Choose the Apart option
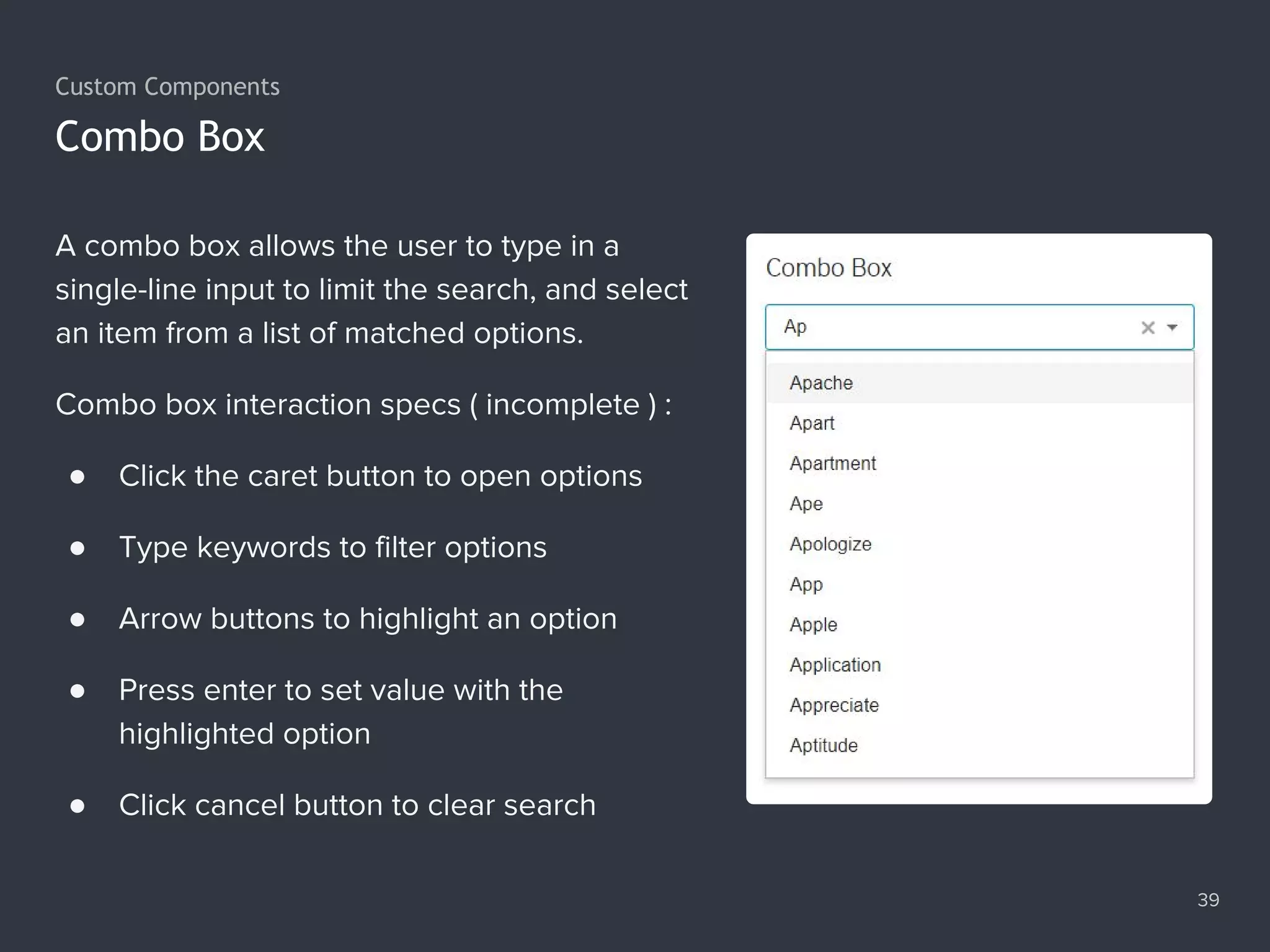This screenshot has width=1270, height=952. click(979, 423)
